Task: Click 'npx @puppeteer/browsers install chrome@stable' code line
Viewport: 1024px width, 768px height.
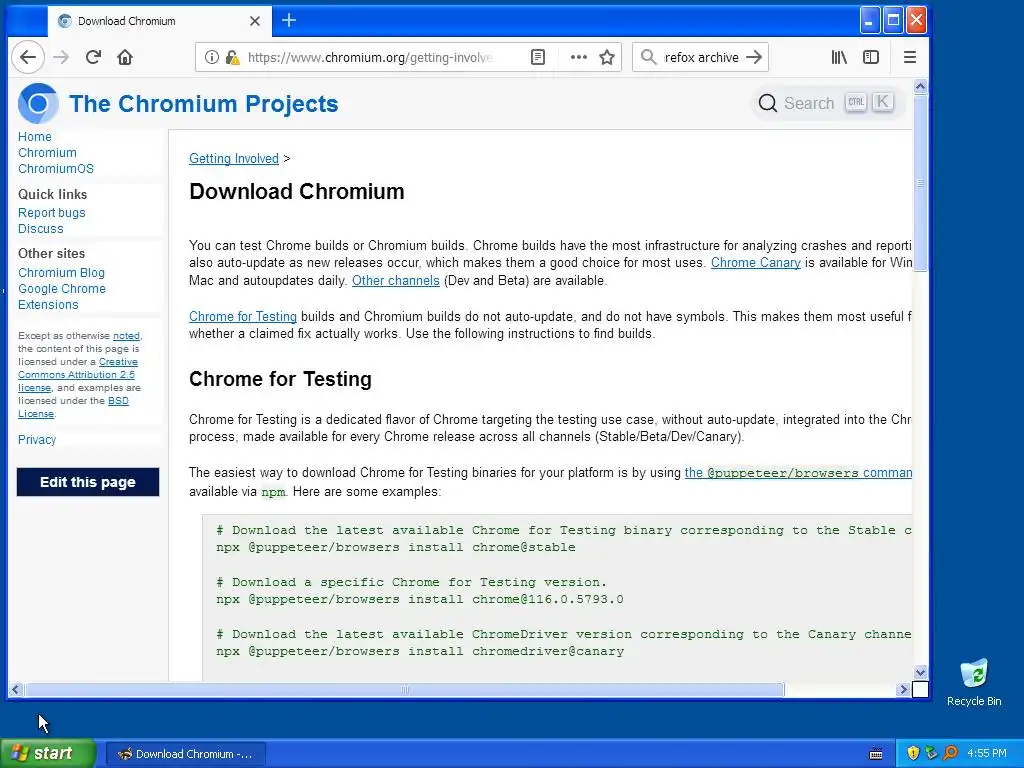Action: 396,547
